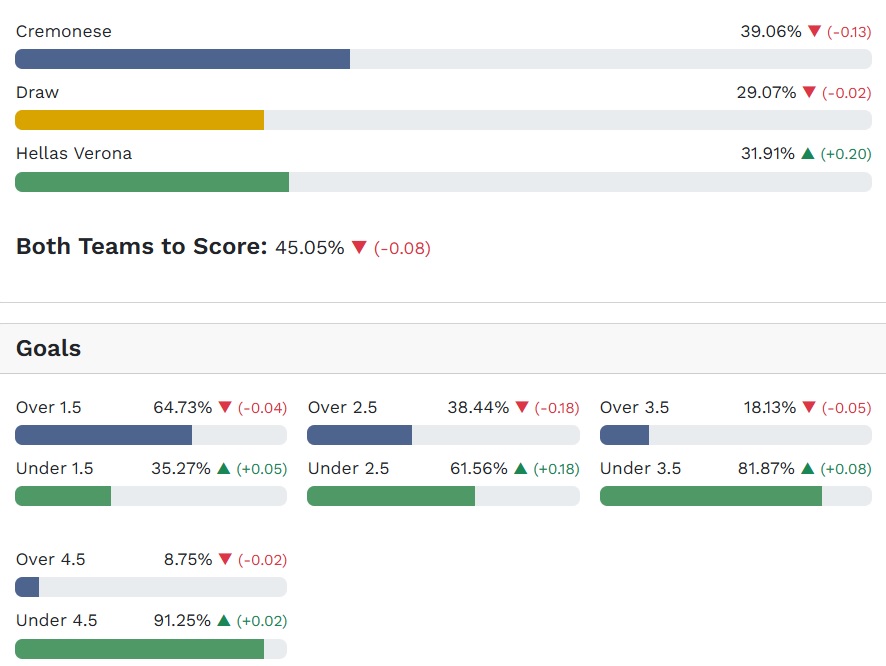The image size is (886, 666).
Task: Click the down arrow next to Both Teams to Score
Action: [x=359, y=247]
